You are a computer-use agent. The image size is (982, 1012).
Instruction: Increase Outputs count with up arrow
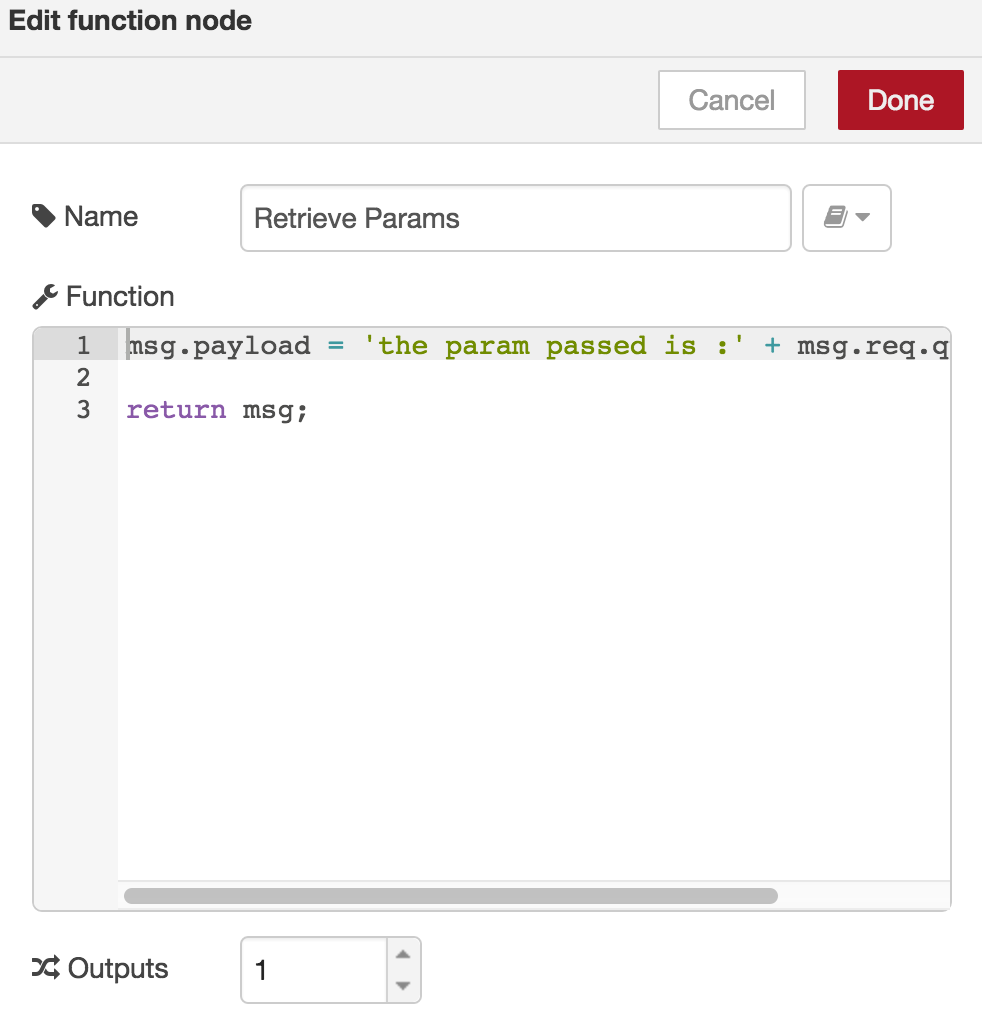tap(403, 955)
